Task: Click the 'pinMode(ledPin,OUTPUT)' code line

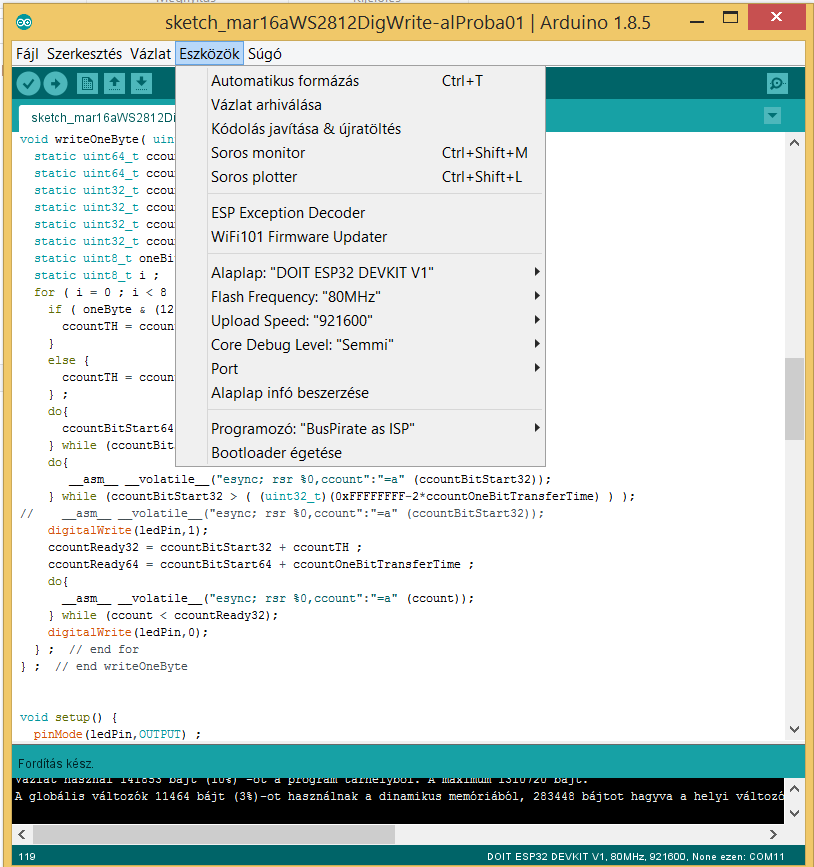Action: tap(117, 734)
